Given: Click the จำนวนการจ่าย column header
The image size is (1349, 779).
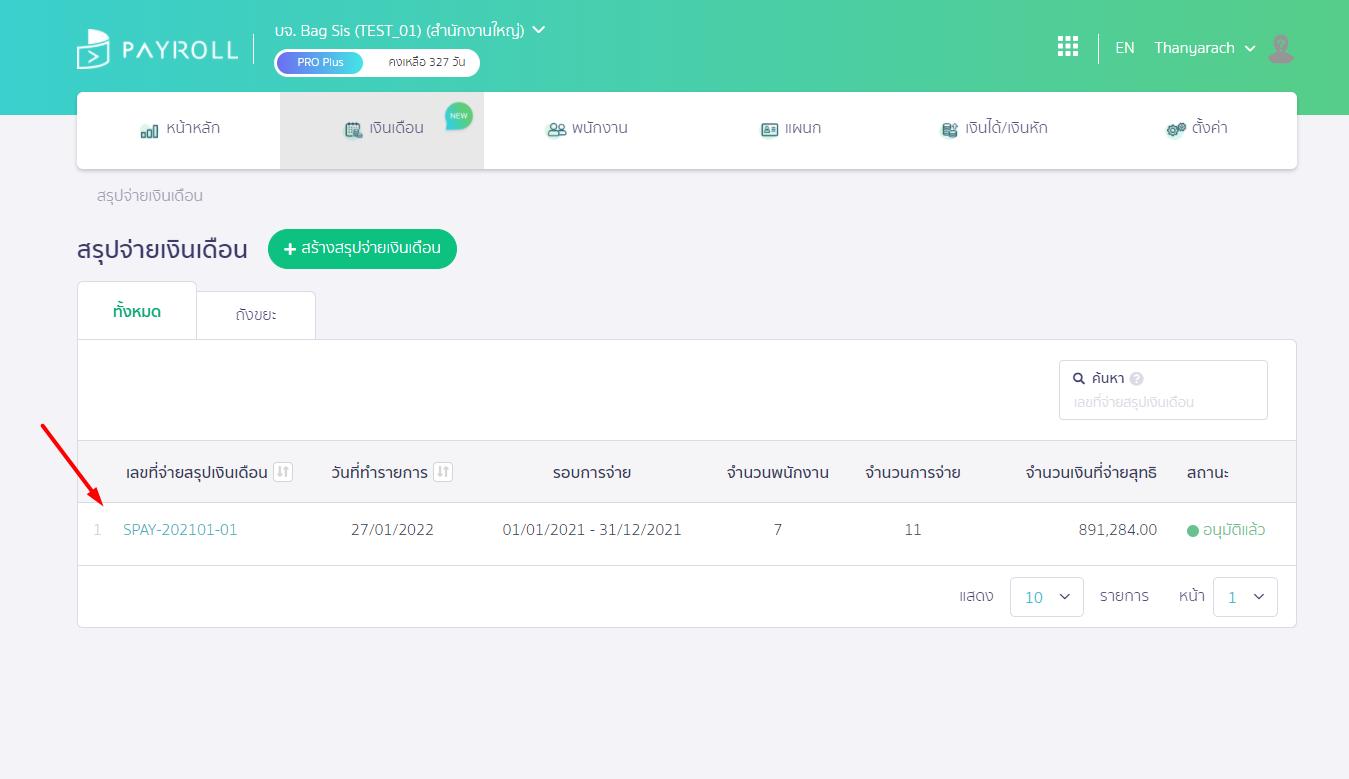Looking at the screenshot, I should [913, 472].
